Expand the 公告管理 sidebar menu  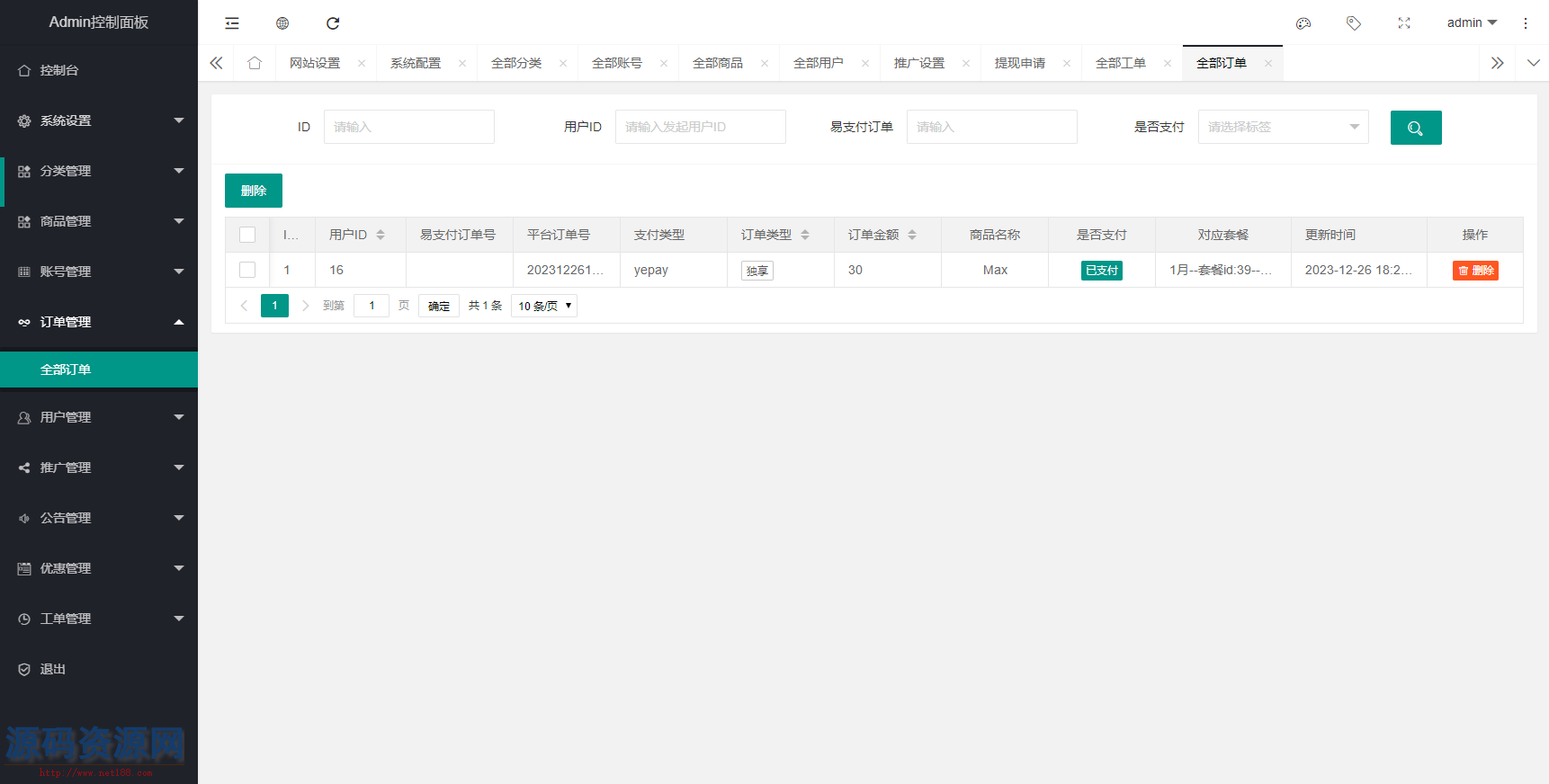click(99, 518)
